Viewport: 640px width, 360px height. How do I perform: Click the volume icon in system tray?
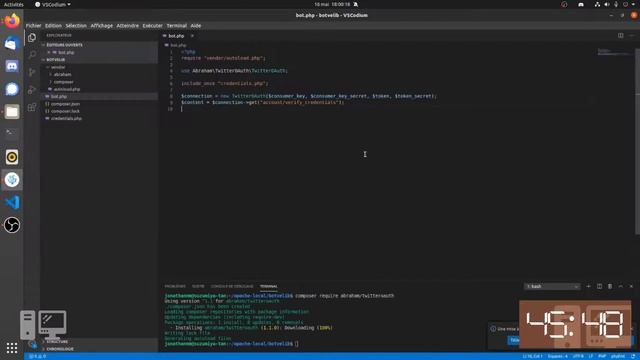point(607,4)
